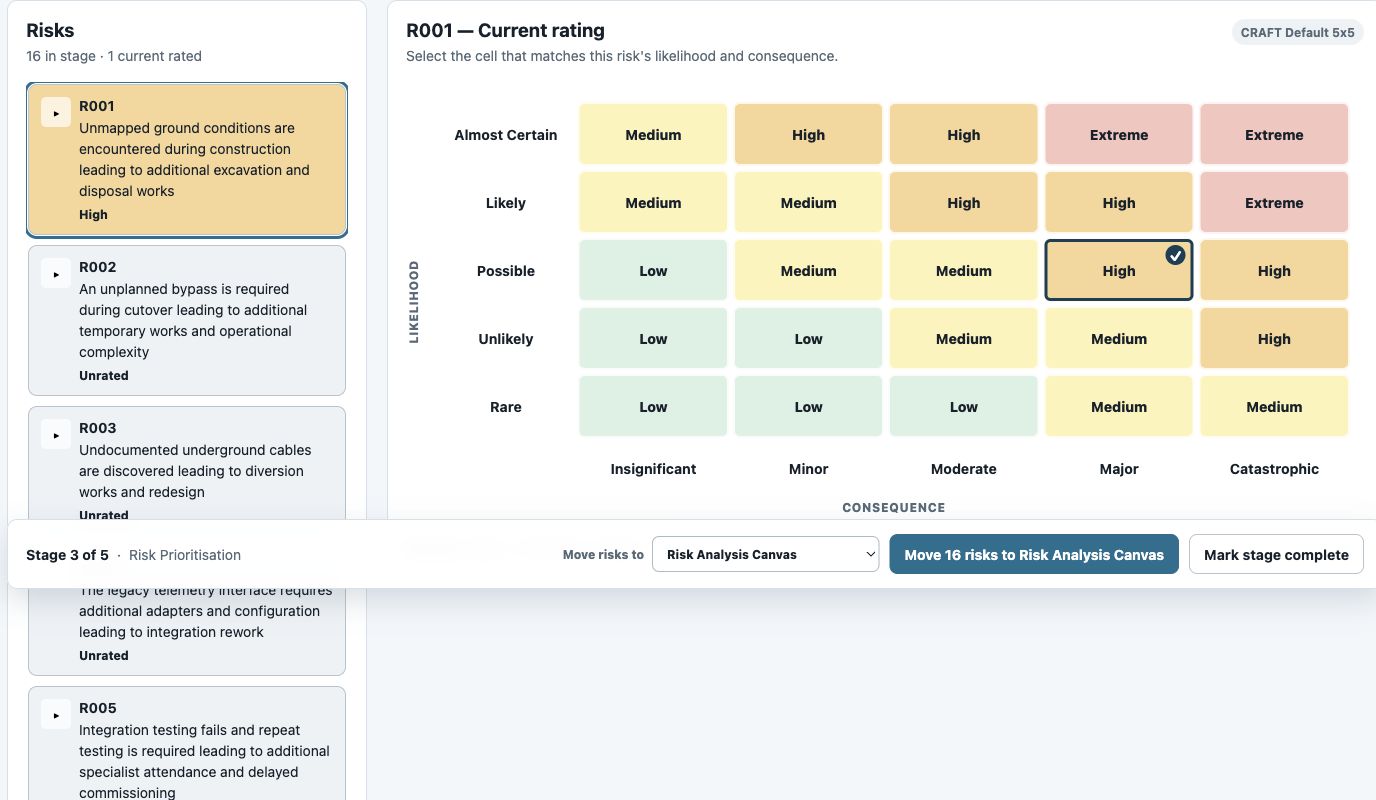Image resolution: width=1376 pixels, height=800 pixels.
Task: Click Move 16 risks to Risk Analysis Canvas
Action: pyautogui.click(x=1034, y=554)
